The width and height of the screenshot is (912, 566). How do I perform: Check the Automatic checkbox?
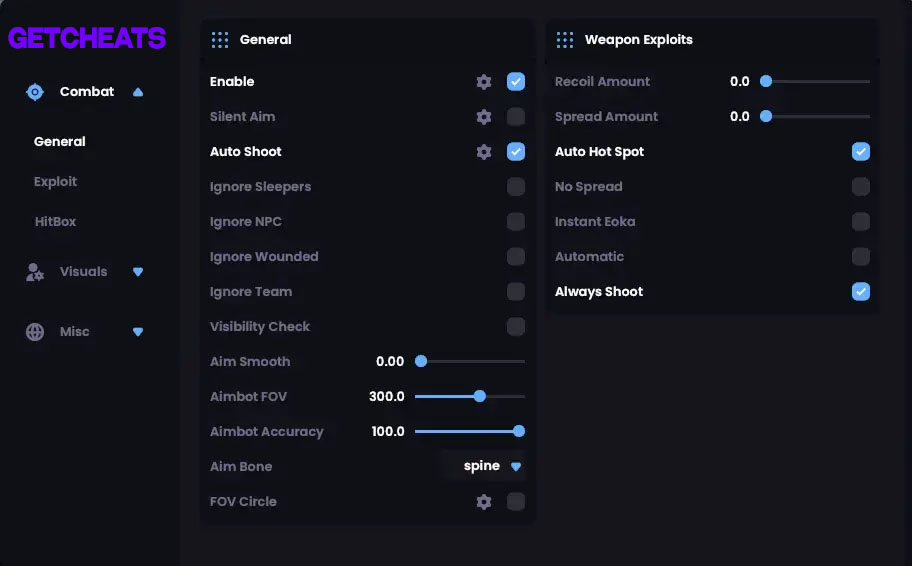point(861,257)
